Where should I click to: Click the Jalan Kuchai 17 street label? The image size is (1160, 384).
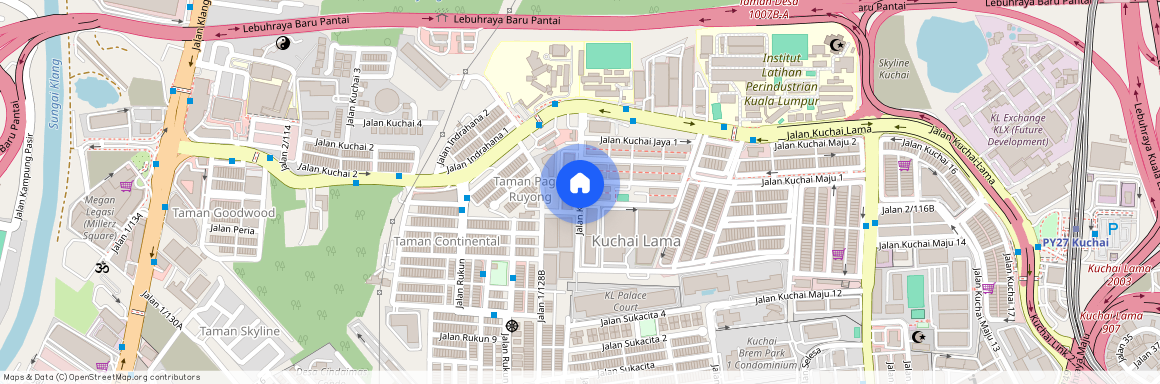click(x=1011, y=286)
